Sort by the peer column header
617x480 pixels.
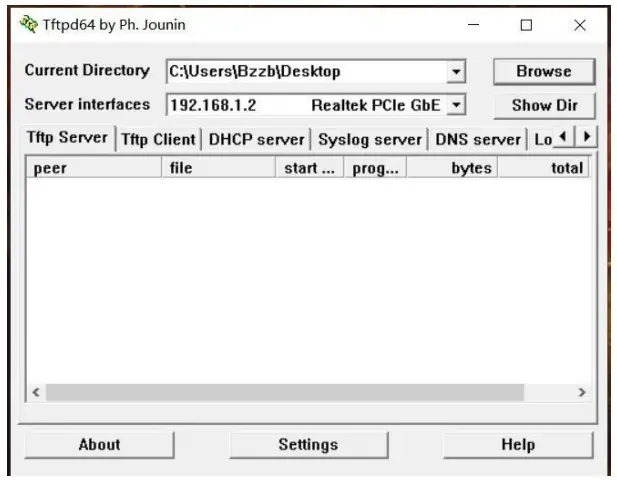94,168
